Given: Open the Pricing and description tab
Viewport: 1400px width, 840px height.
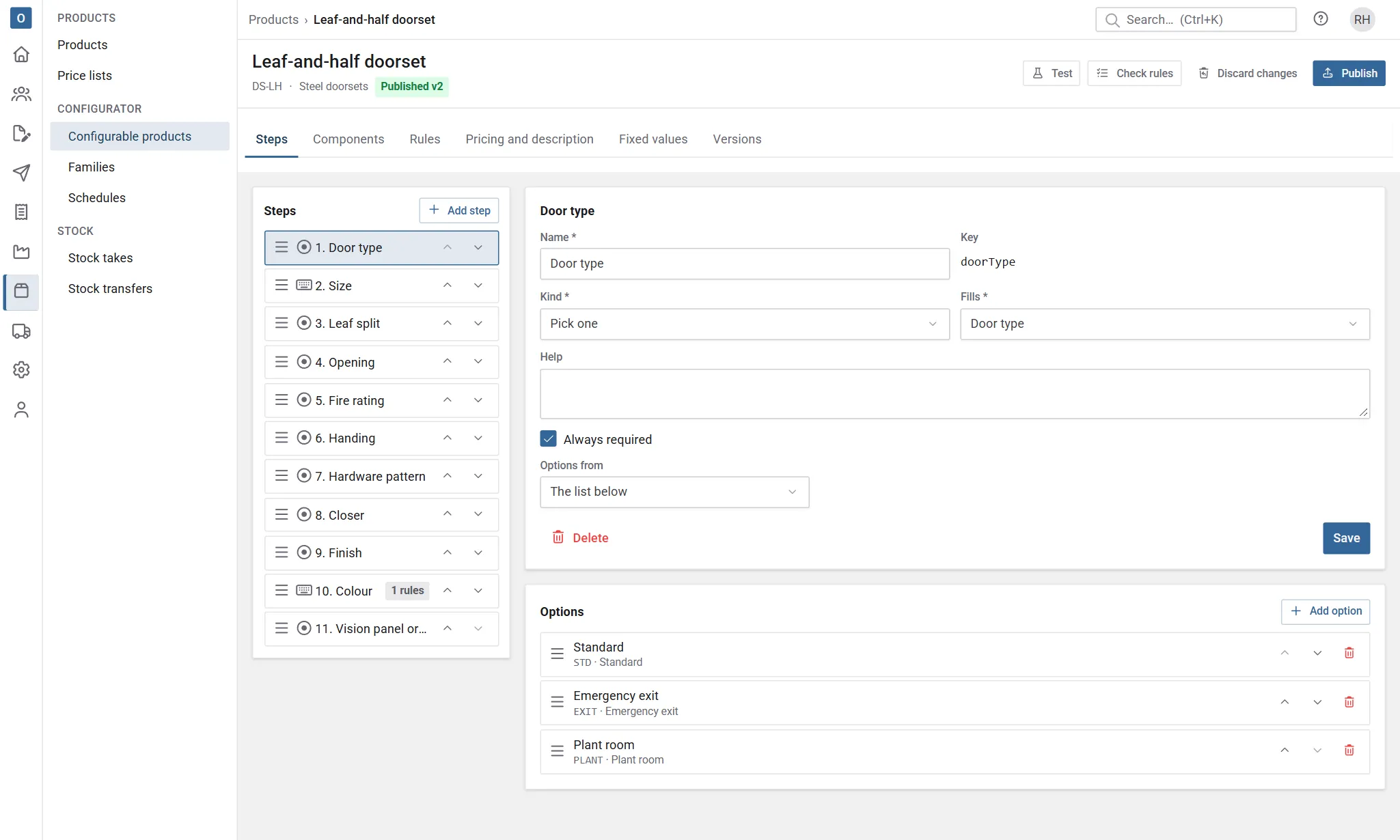Looking at the screenshot, I should pyautogui.click(x=530, y=139).
